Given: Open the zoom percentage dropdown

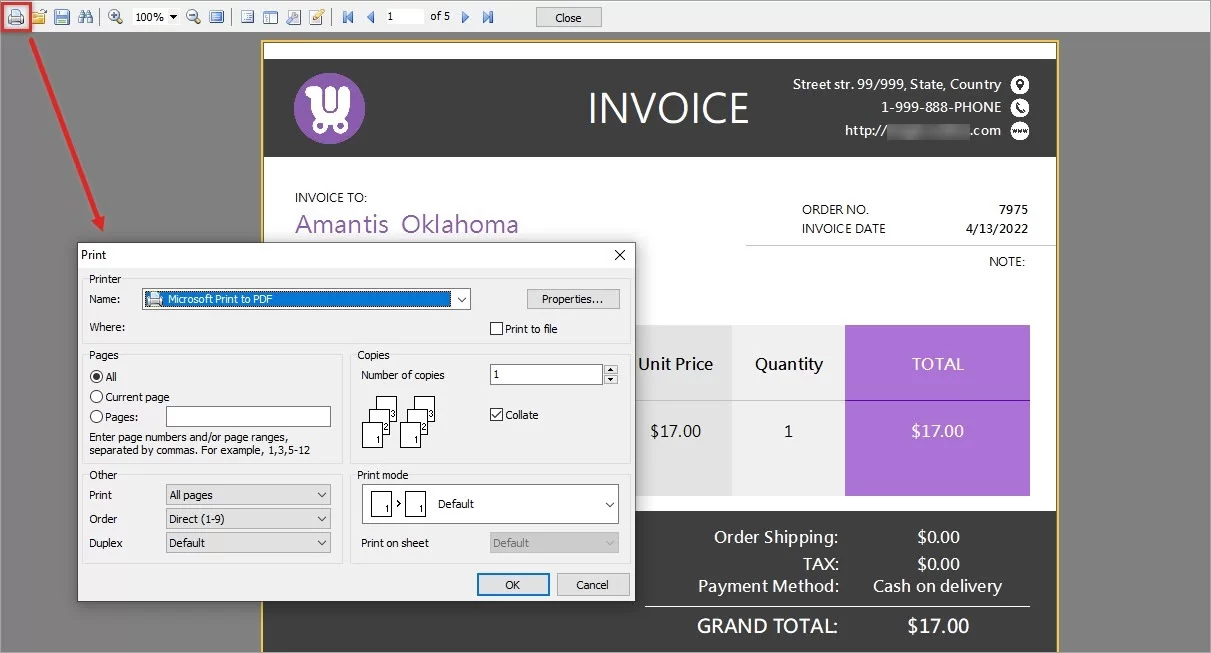Looking at the screenshot, I should (x=172, y=16).
